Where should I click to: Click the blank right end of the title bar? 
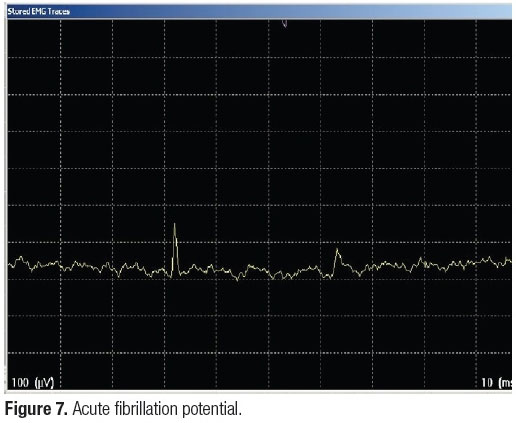[x=467, y=12]
